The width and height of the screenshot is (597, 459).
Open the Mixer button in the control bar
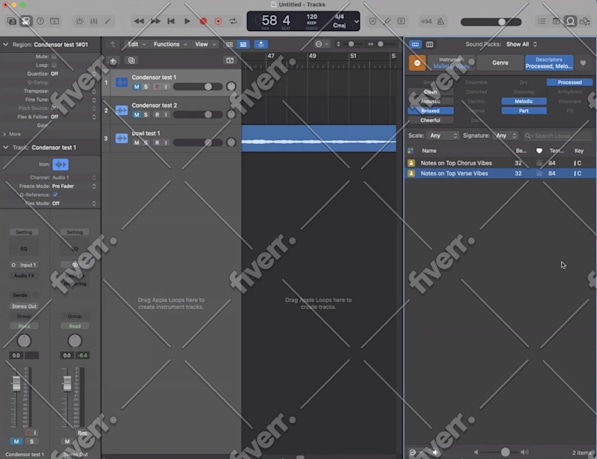tap(94, 21)
